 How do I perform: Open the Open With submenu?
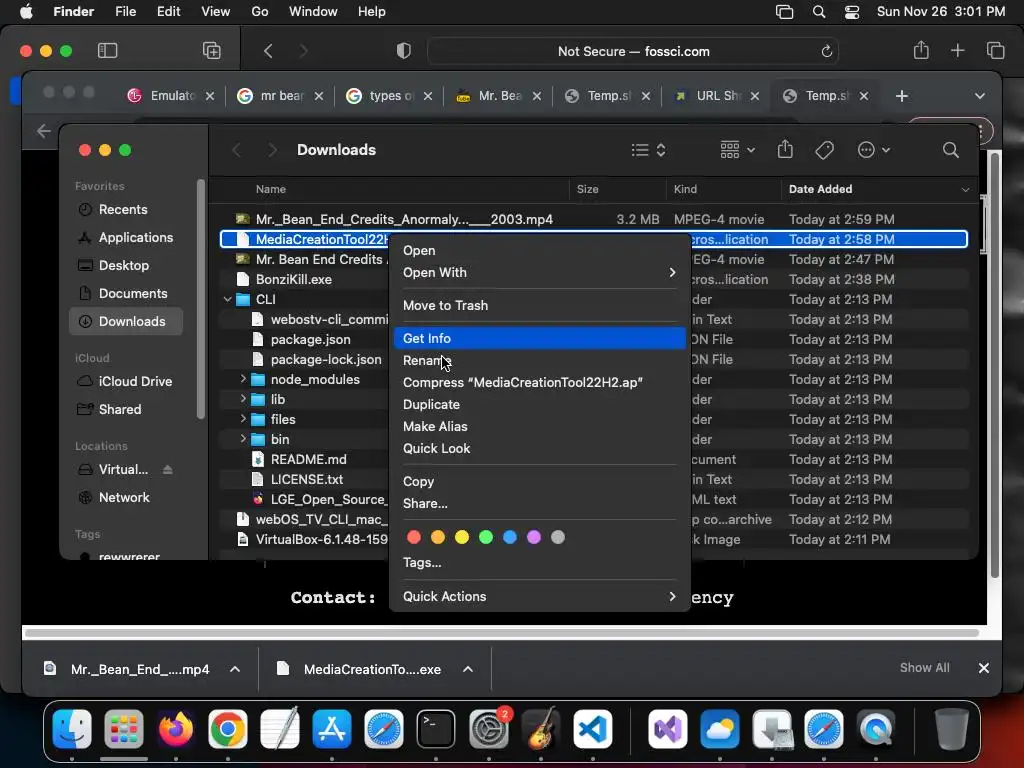[x=539, y=272]
